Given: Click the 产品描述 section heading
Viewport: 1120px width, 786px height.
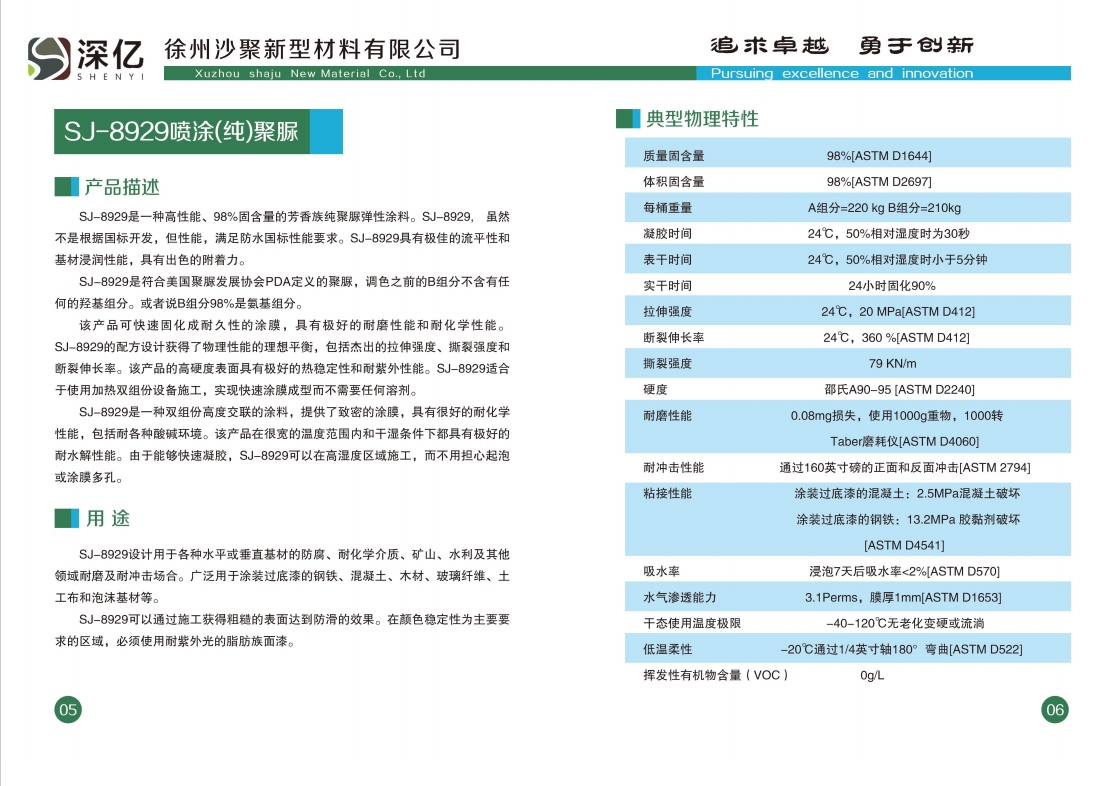Looking at the screenshot, I should 121,187.
